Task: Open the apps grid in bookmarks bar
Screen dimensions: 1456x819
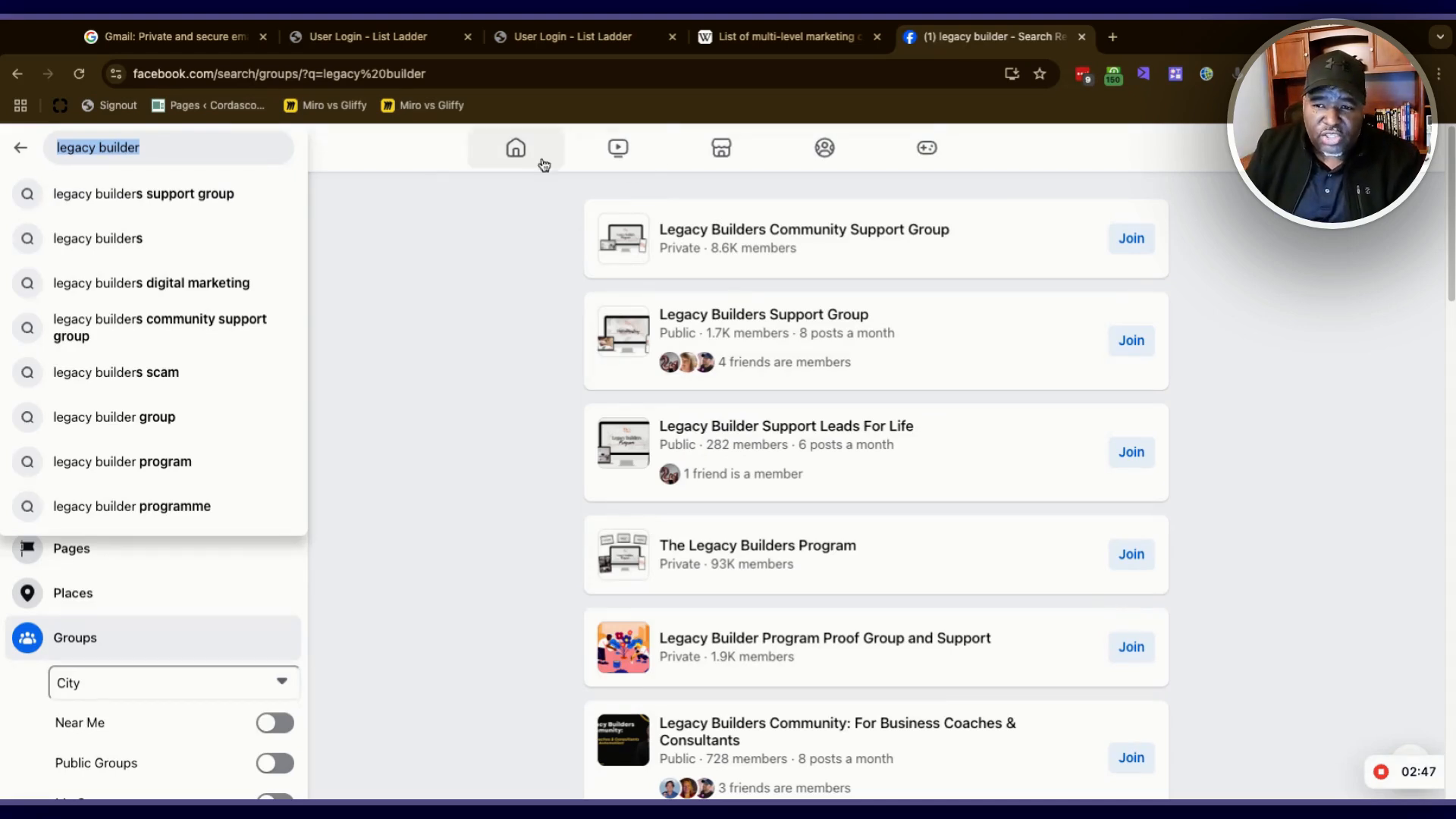Action: click(20, 105)
